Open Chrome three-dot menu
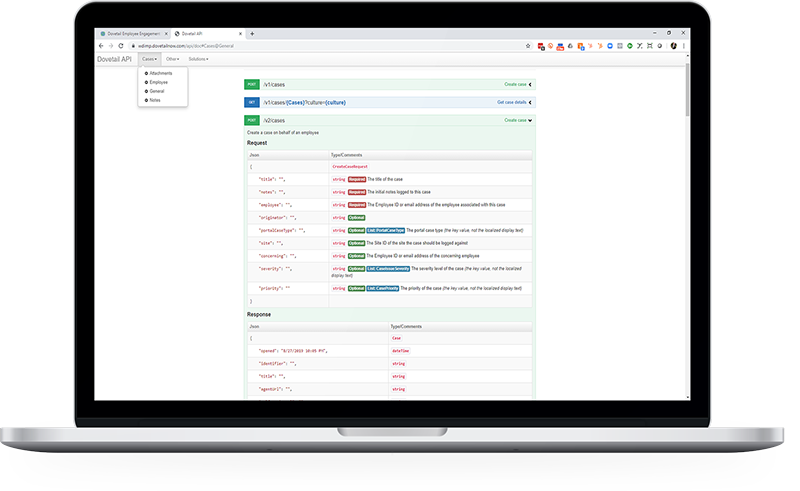This screenshot has width=800, height=491. click(x=684, y=46)
